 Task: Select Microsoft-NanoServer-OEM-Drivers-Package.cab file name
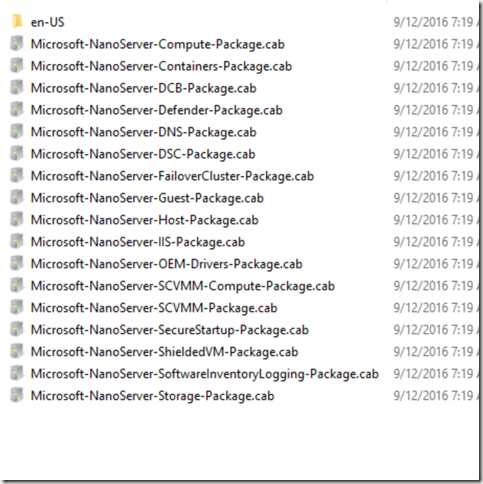tap(167, 264)
